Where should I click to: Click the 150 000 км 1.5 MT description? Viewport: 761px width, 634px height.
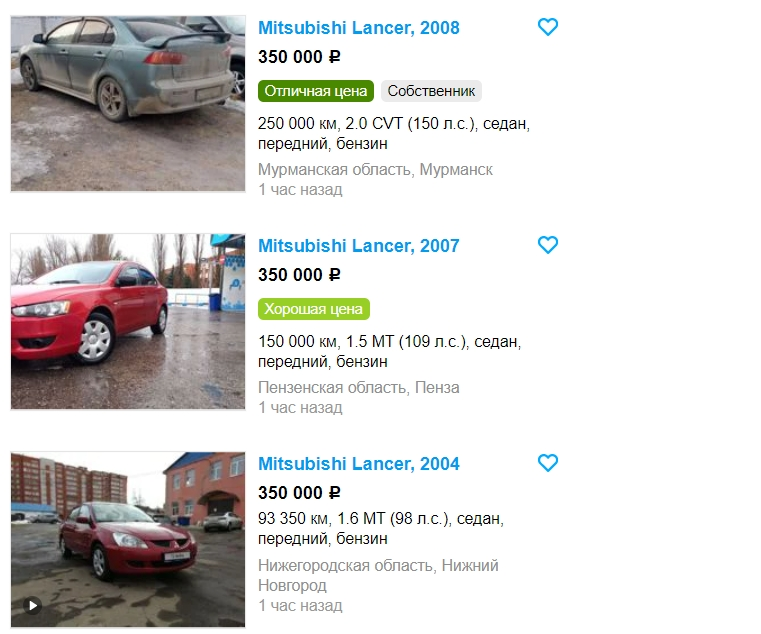point(389,351)
